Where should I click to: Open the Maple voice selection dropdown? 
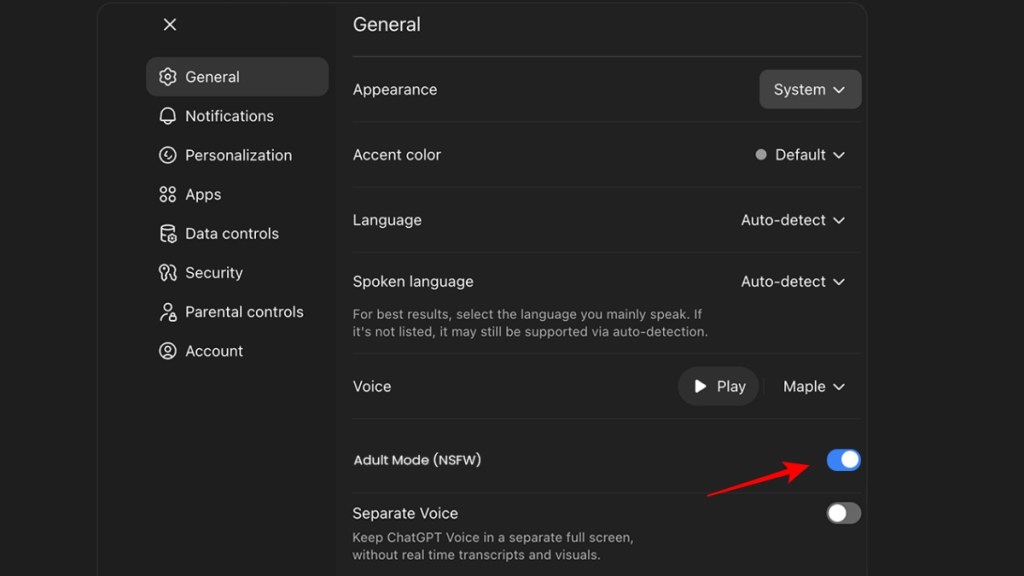point(814,386)
